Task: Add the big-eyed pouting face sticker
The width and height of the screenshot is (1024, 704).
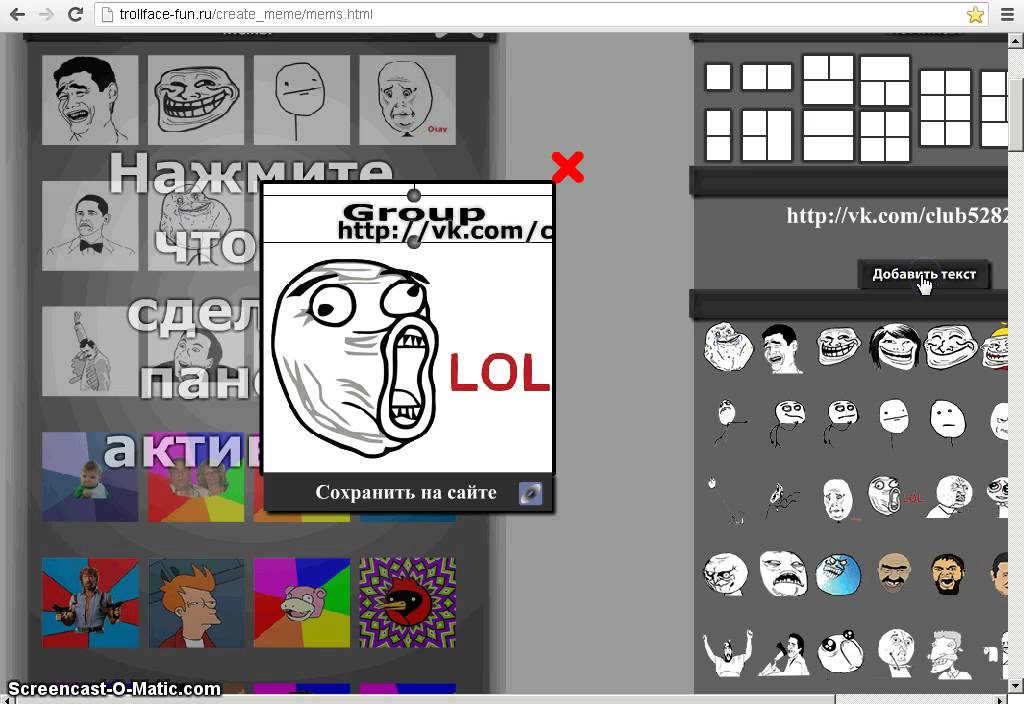Action: pos(839,652)
